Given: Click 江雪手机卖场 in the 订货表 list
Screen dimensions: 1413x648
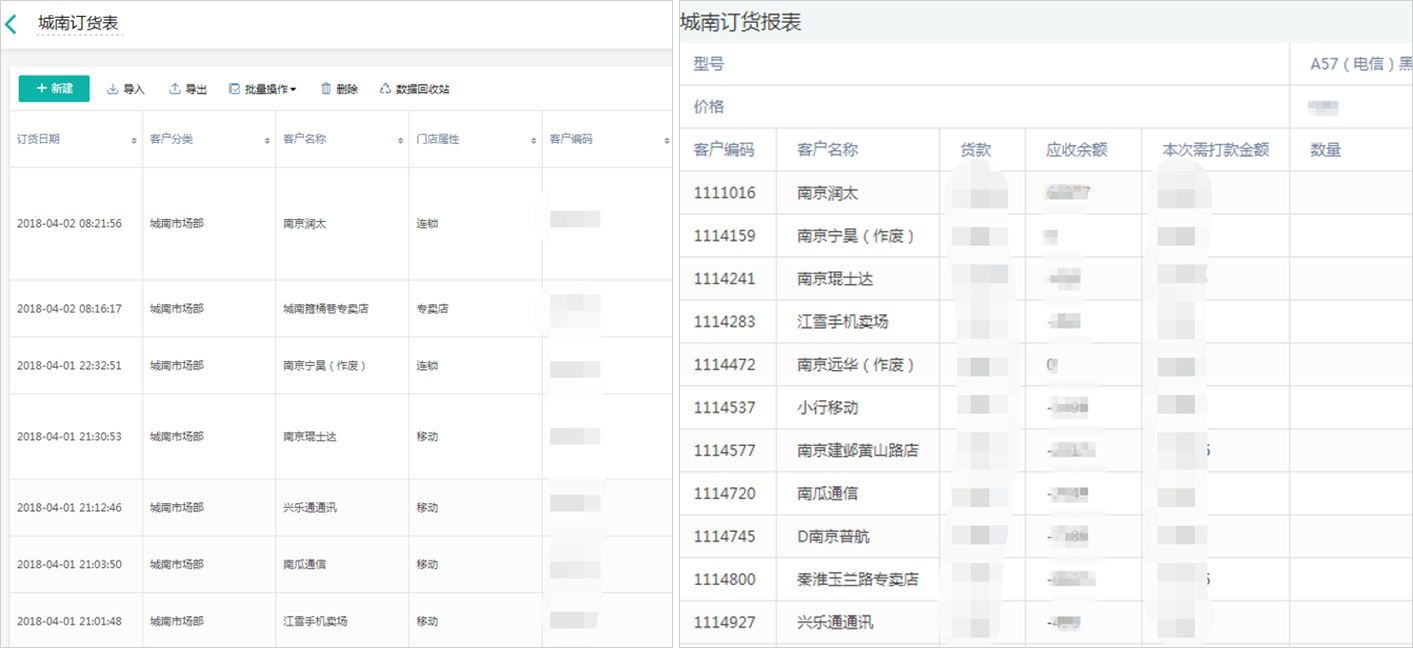Looking at the screenshot, I should (316, 621).
